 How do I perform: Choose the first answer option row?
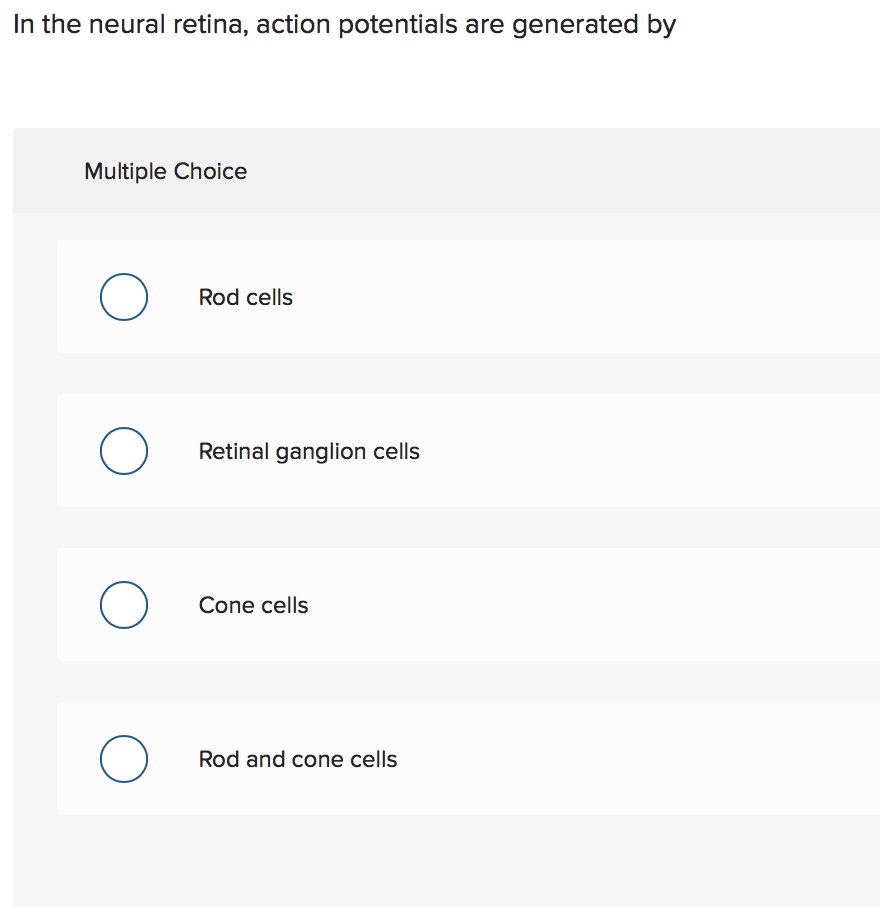[440, 297]
